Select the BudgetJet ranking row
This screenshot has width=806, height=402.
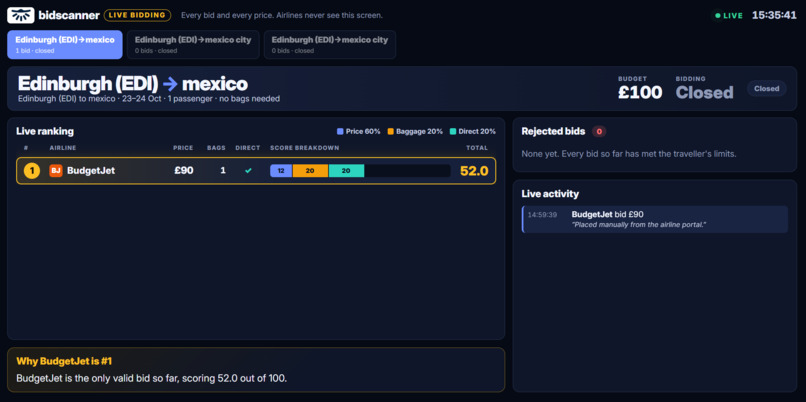tap(256, 171)
